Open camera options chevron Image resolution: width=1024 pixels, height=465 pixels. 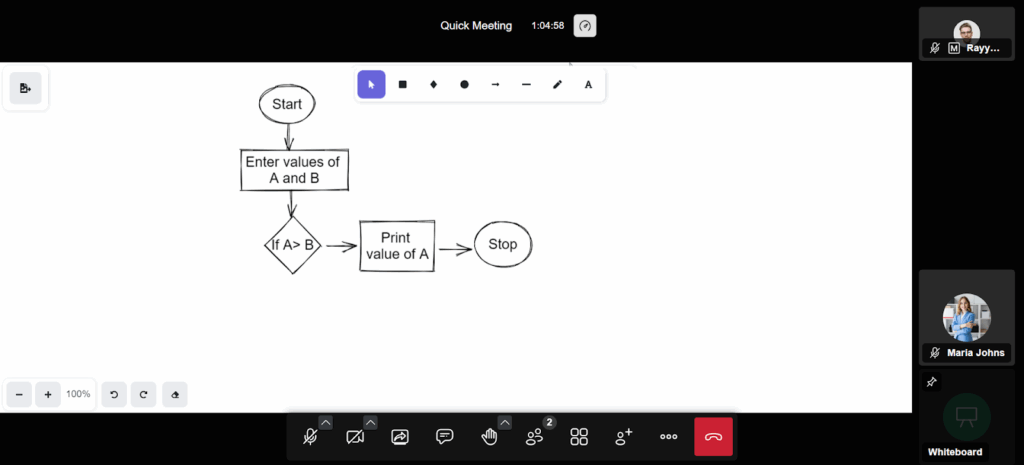pos(371,422)
